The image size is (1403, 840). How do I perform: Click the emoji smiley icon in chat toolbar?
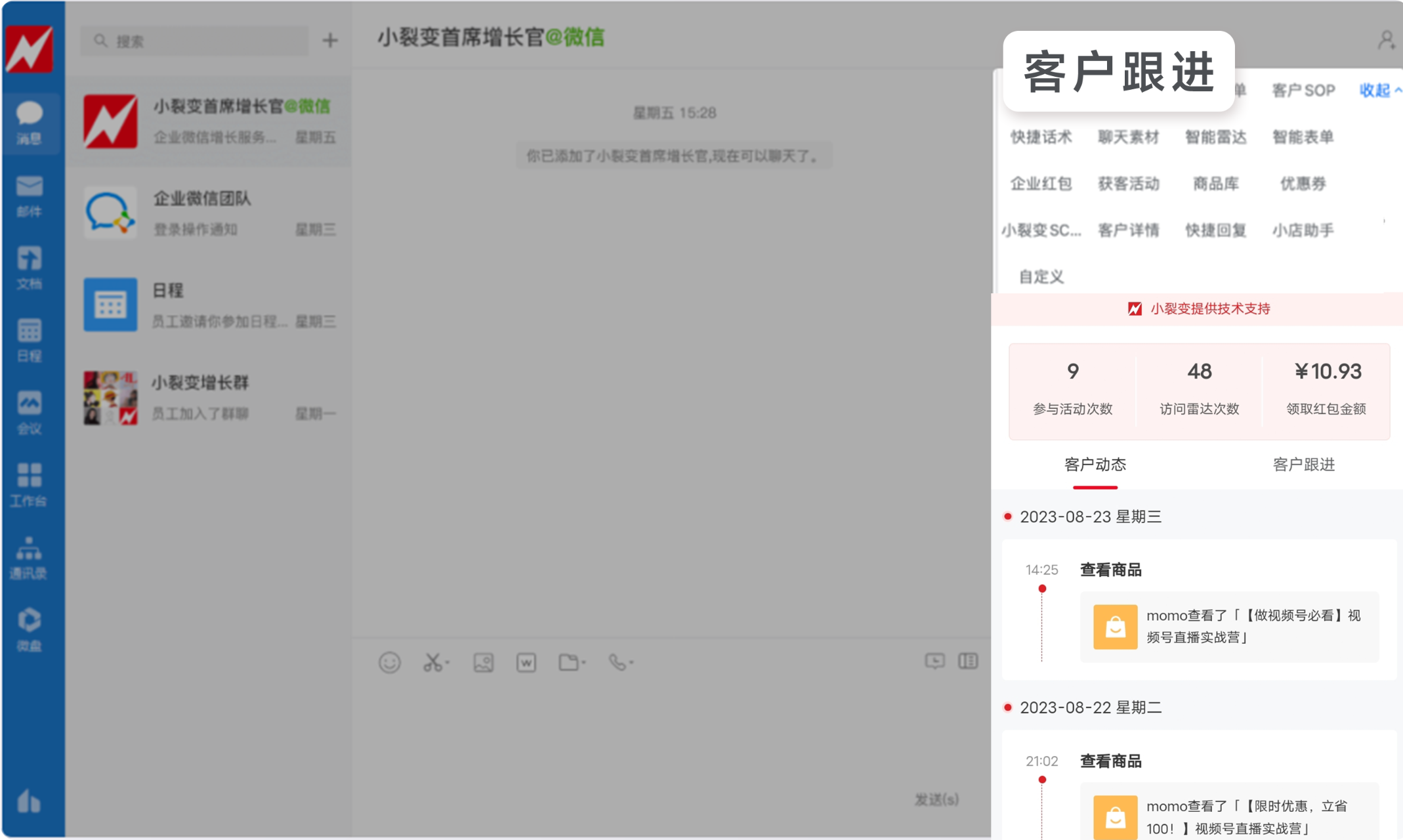389,662
